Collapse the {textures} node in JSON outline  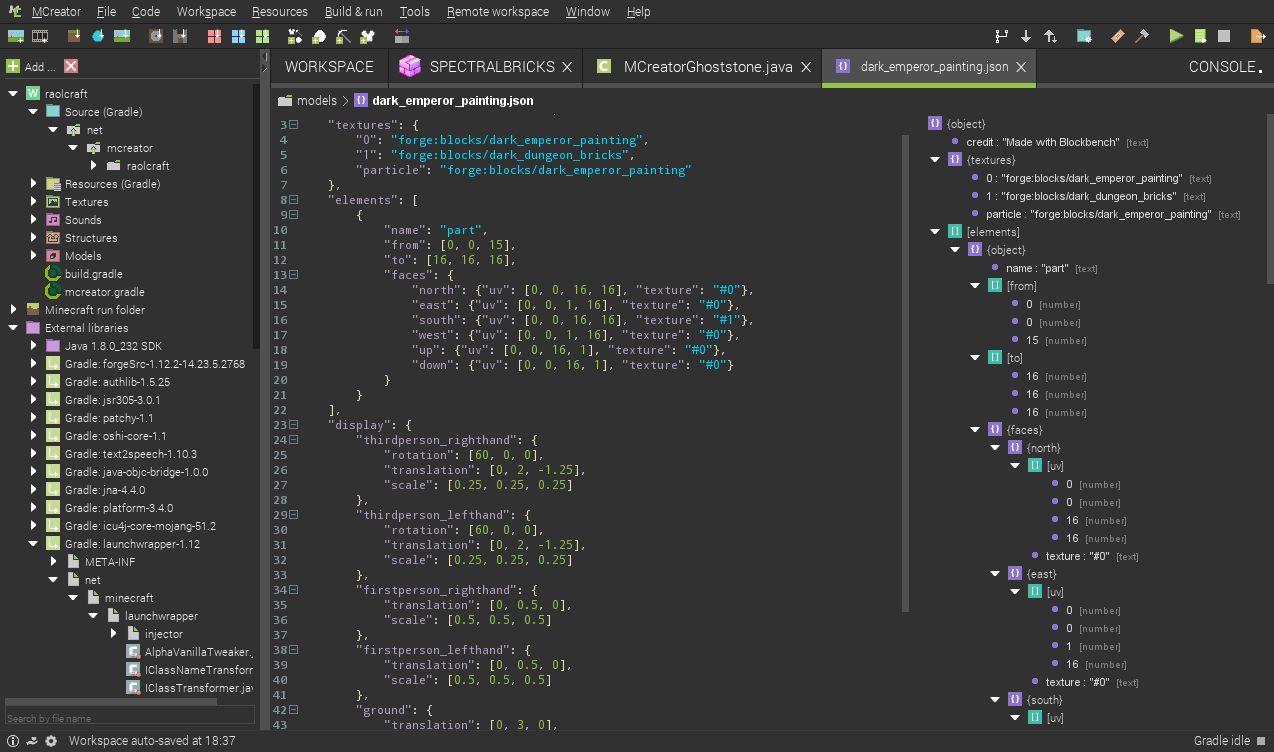[935, 160]
